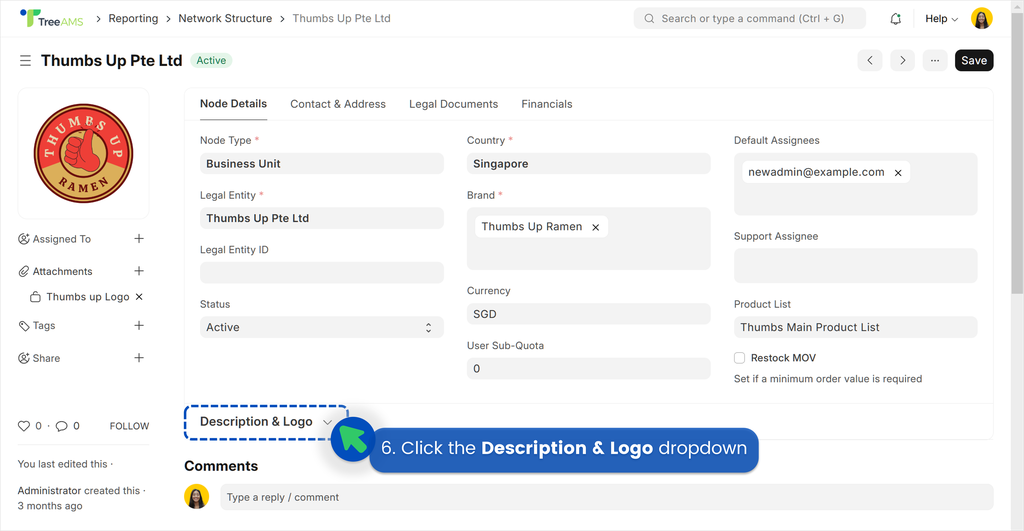Open the Status dropdown
The width and height of the screenshot is (1024, 531).
point(321,327)
